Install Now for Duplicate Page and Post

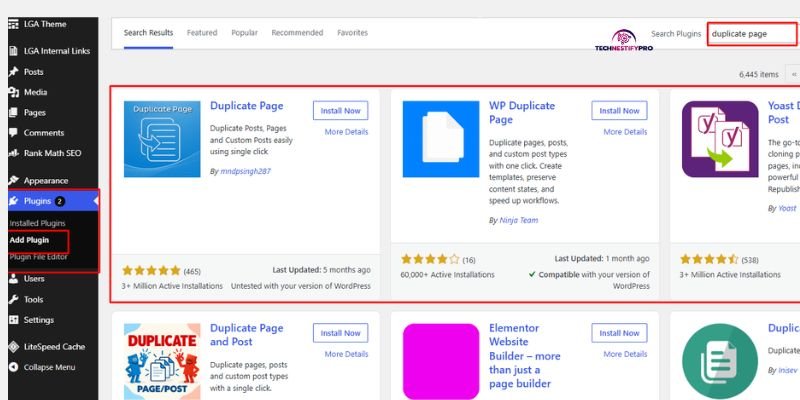340,333
